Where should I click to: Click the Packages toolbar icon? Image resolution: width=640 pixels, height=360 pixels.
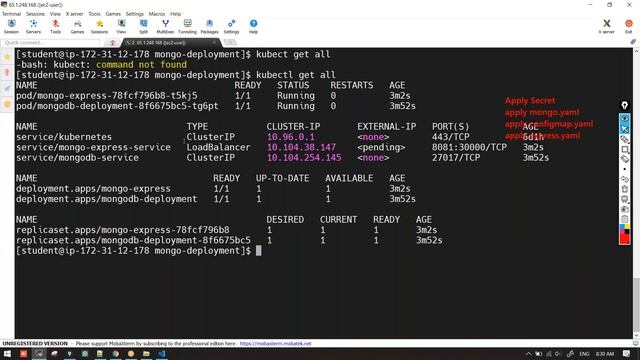click(x=209, y=27)
